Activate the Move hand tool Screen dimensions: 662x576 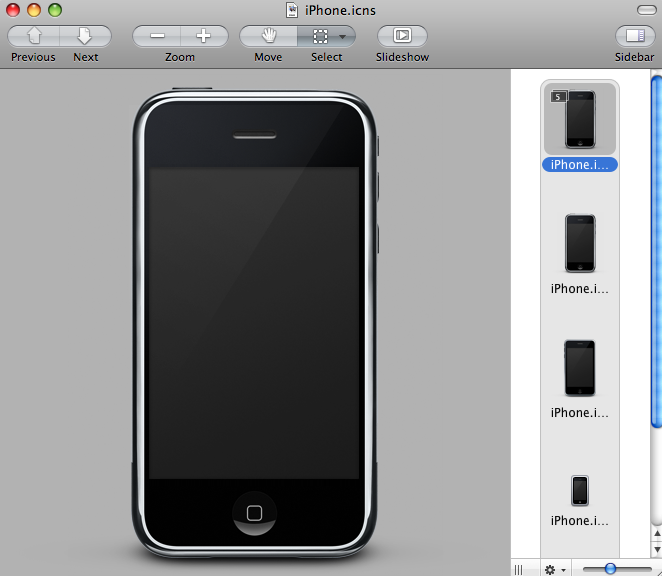(x=269, y=36)
